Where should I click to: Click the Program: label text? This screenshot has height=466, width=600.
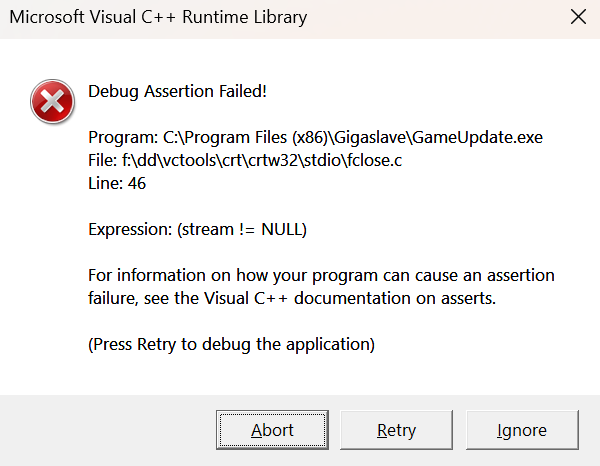[x=123, y=137]
